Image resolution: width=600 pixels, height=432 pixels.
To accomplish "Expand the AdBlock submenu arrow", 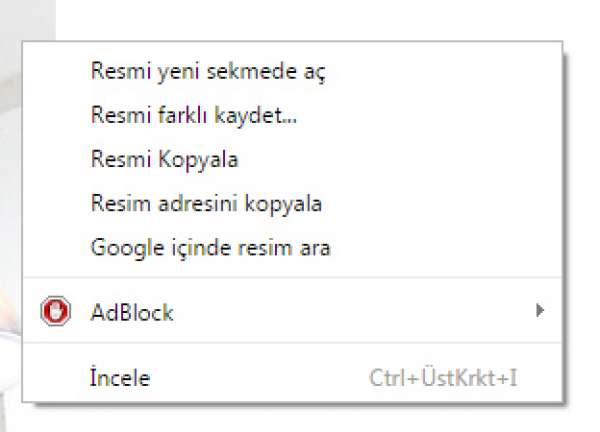I will 540,310.
